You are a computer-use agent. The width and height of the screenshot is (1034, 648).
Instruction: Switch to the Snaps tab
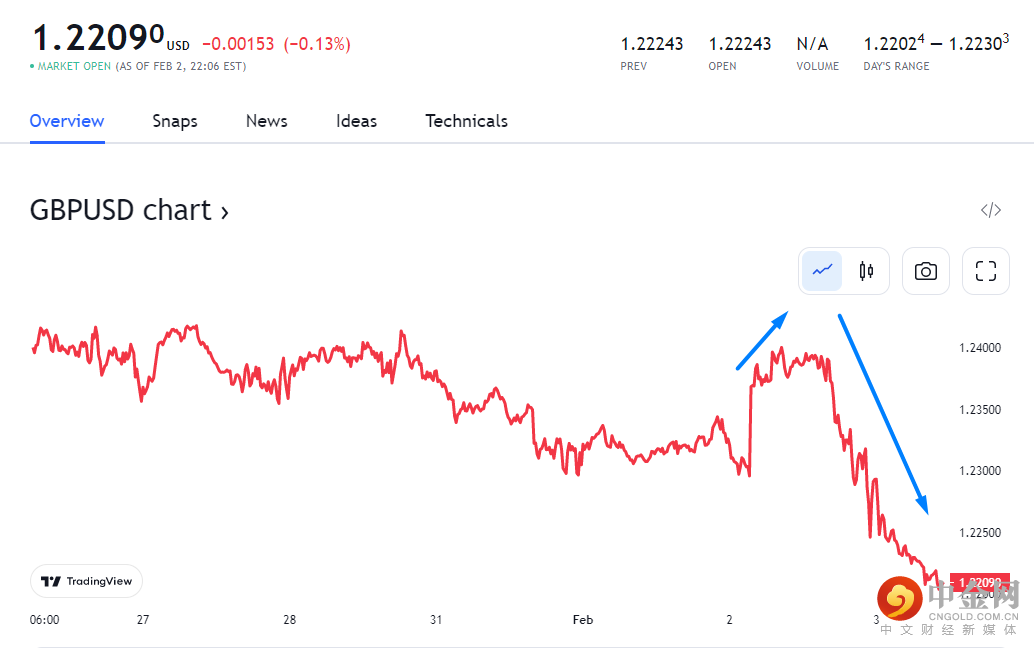(x=175, y=121)
